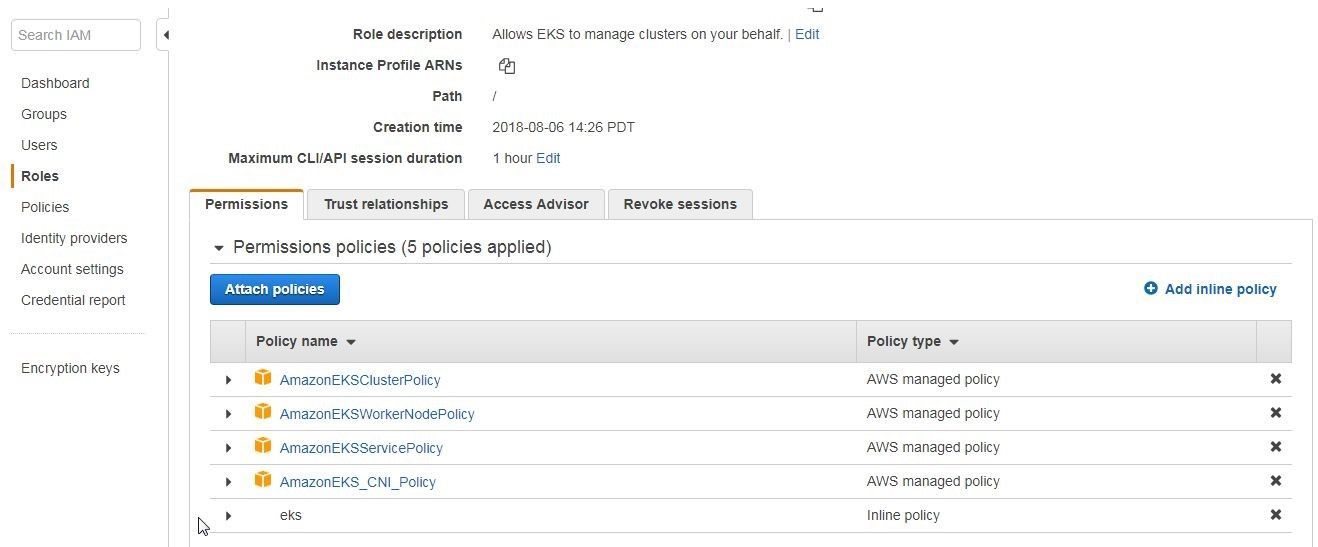Click the AmazonEKSClusterPolicy orange box icon
This screenshot has width=1318, height=547.
(x=263, y=378)
